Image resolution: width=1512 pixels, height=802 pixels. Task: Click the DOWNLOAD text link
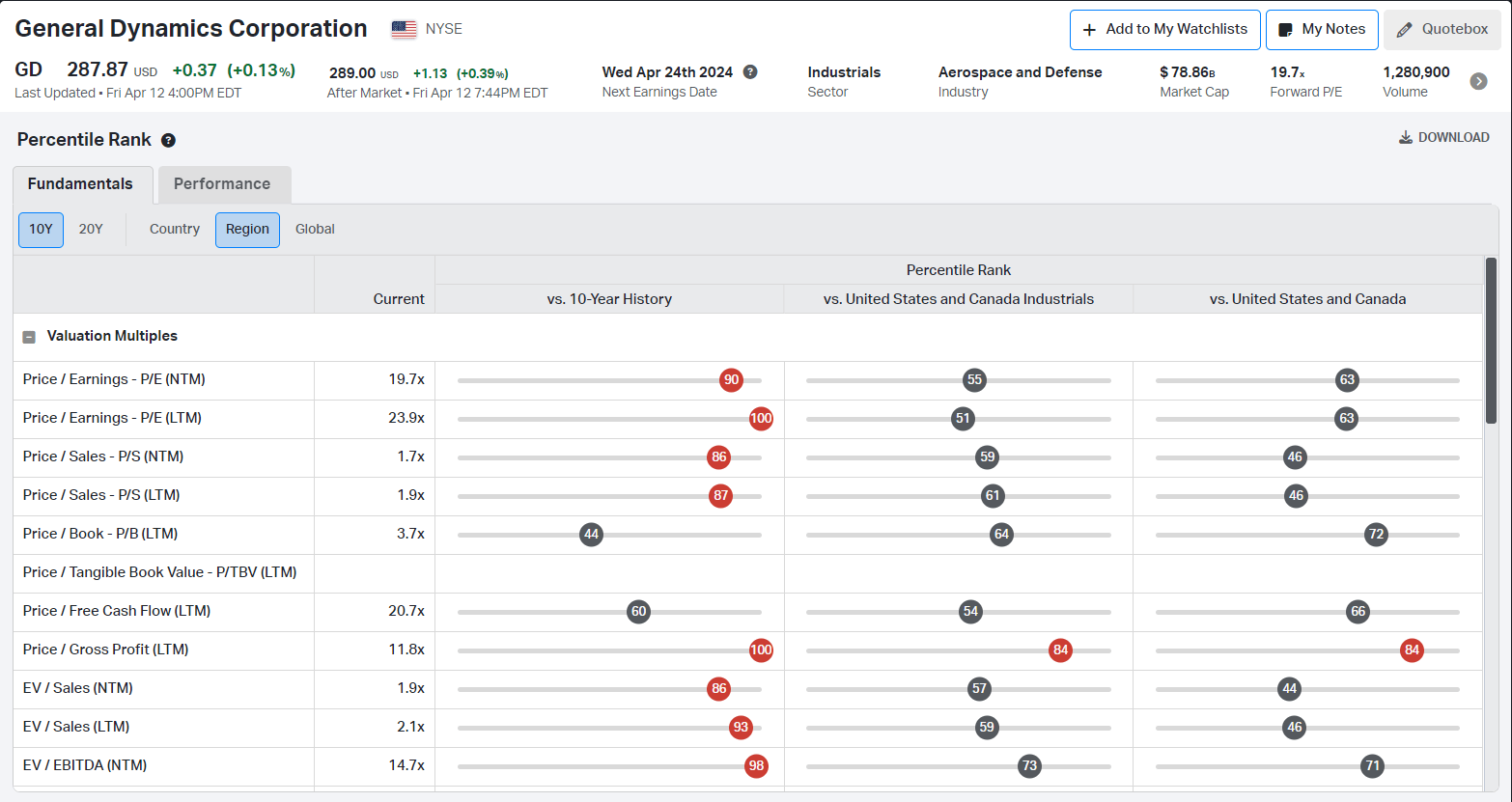[x=1453, y=137]
